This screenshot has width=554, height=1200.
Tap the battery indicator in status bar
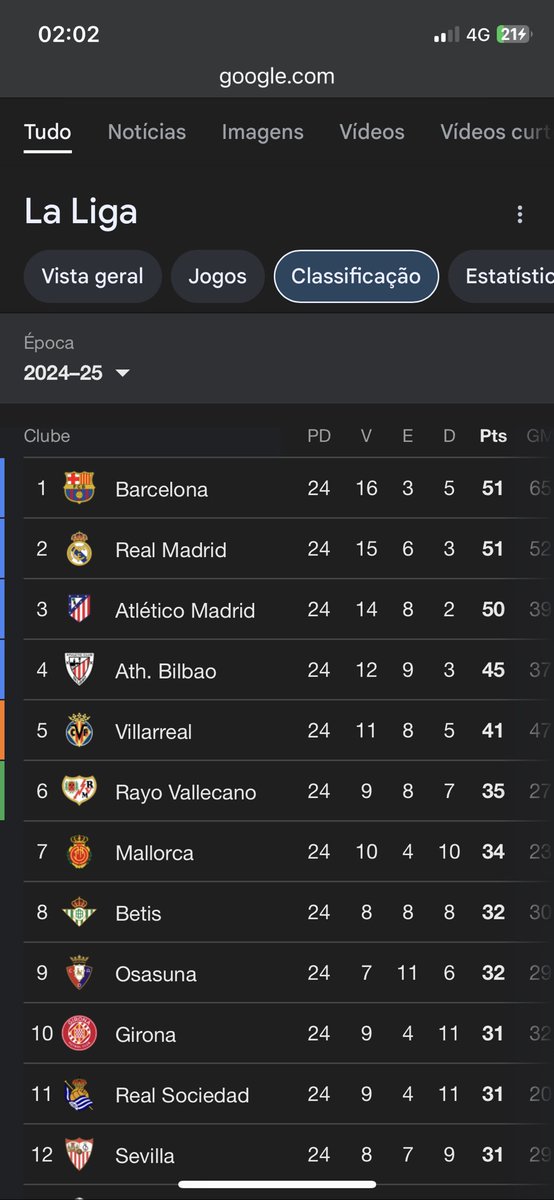[x=513, y=34]
